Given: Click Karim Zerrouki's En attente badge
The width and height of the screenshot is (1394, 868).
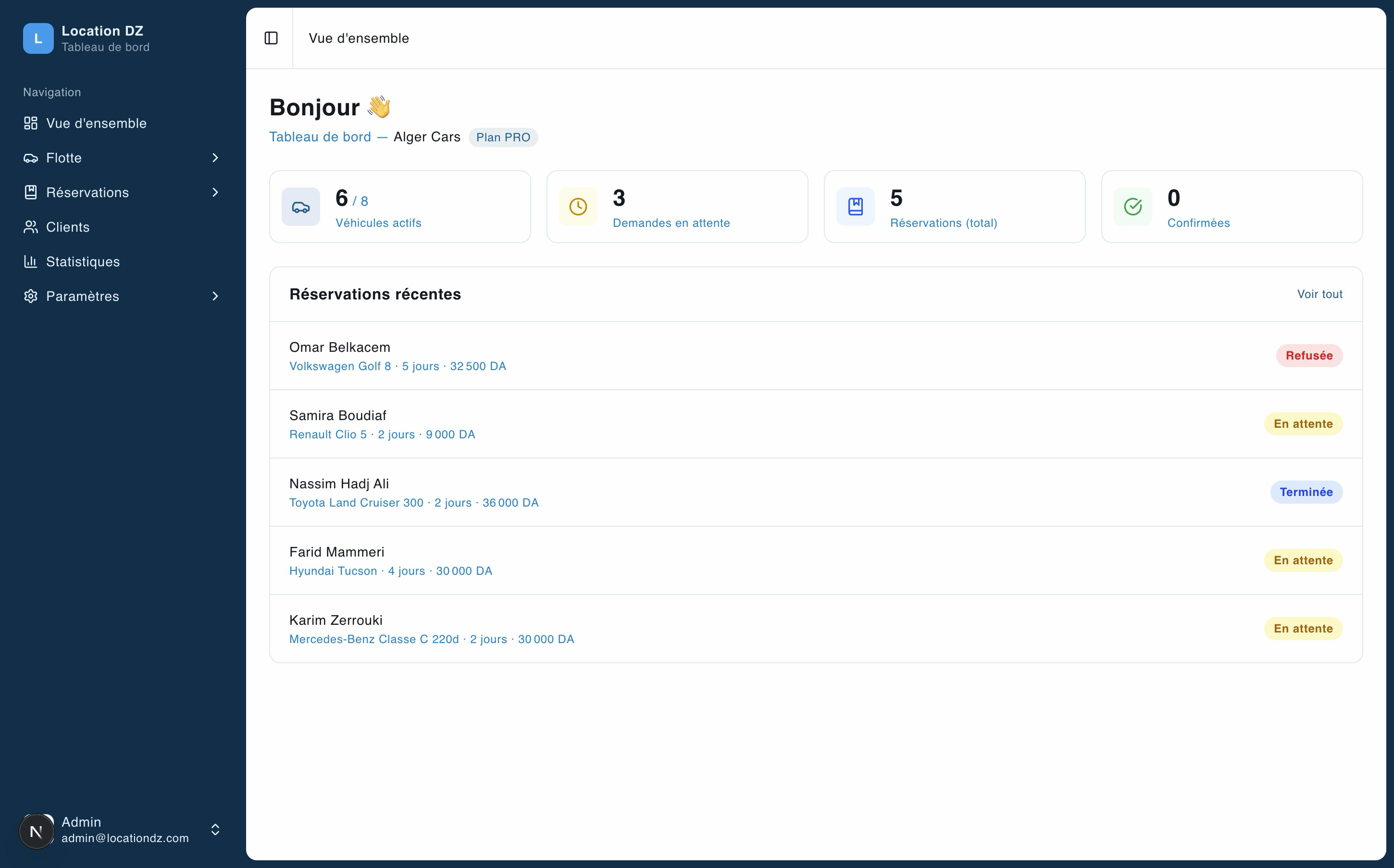Looking at the screenshot, I should pos(1303,629).
